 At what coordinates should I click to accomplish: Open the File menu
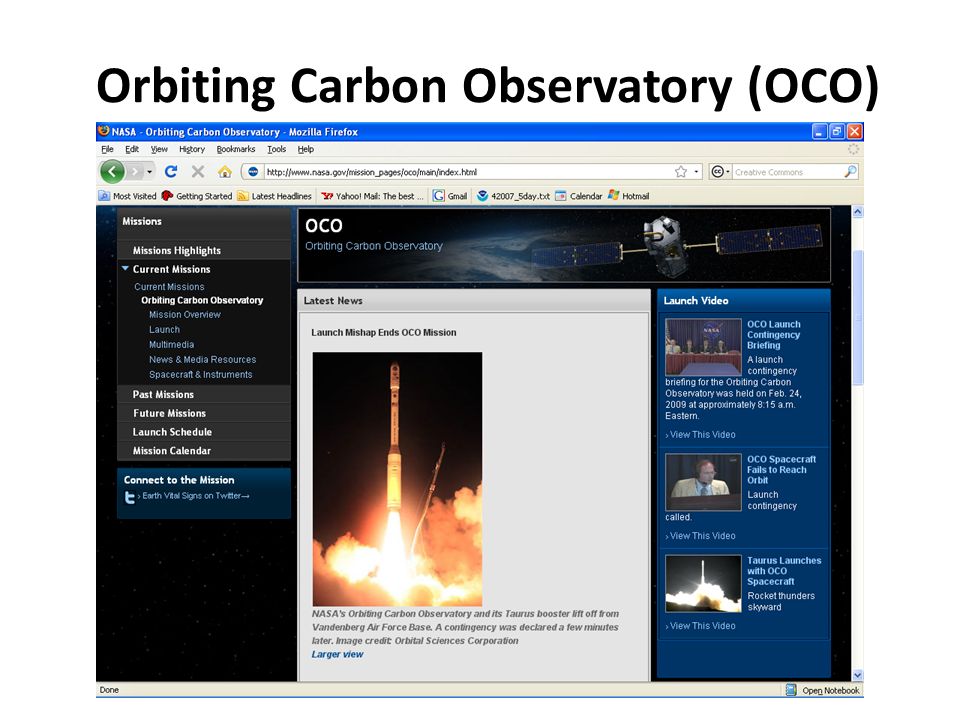[x=107, y=149]
